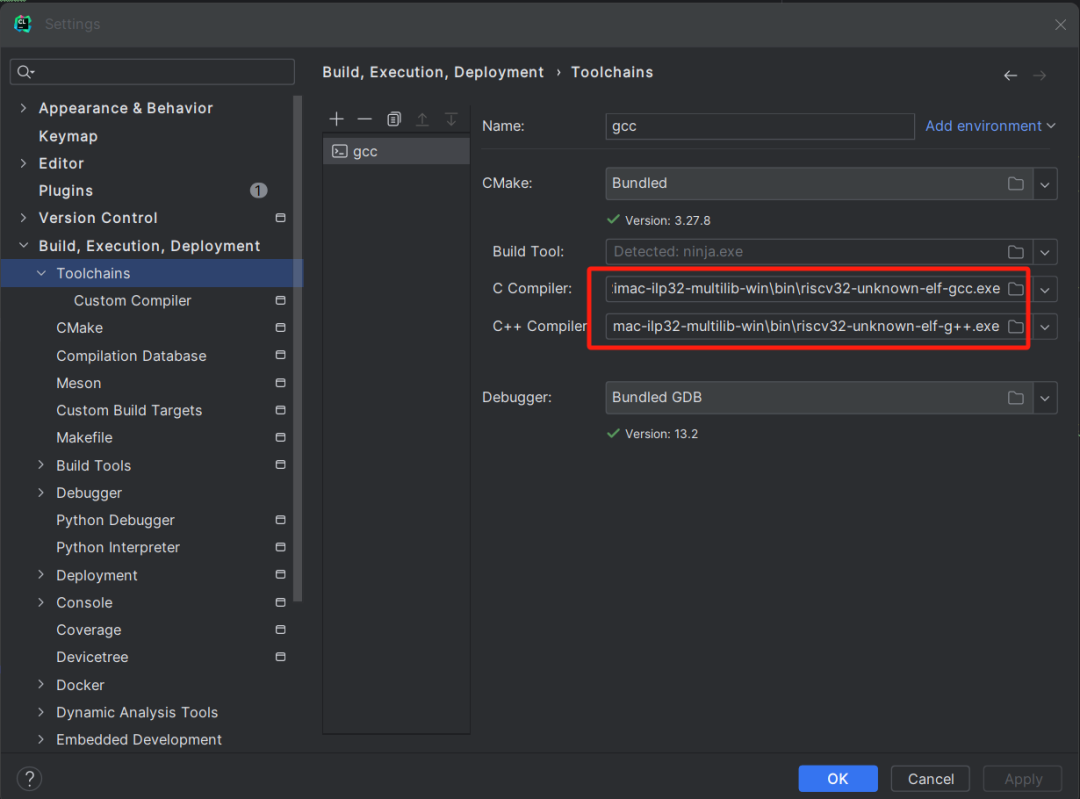This screenshot has height=799, width=1080.
Task: Copy the selected gcc toolchain
Action: pyautogui.click(x=394, y=119)
